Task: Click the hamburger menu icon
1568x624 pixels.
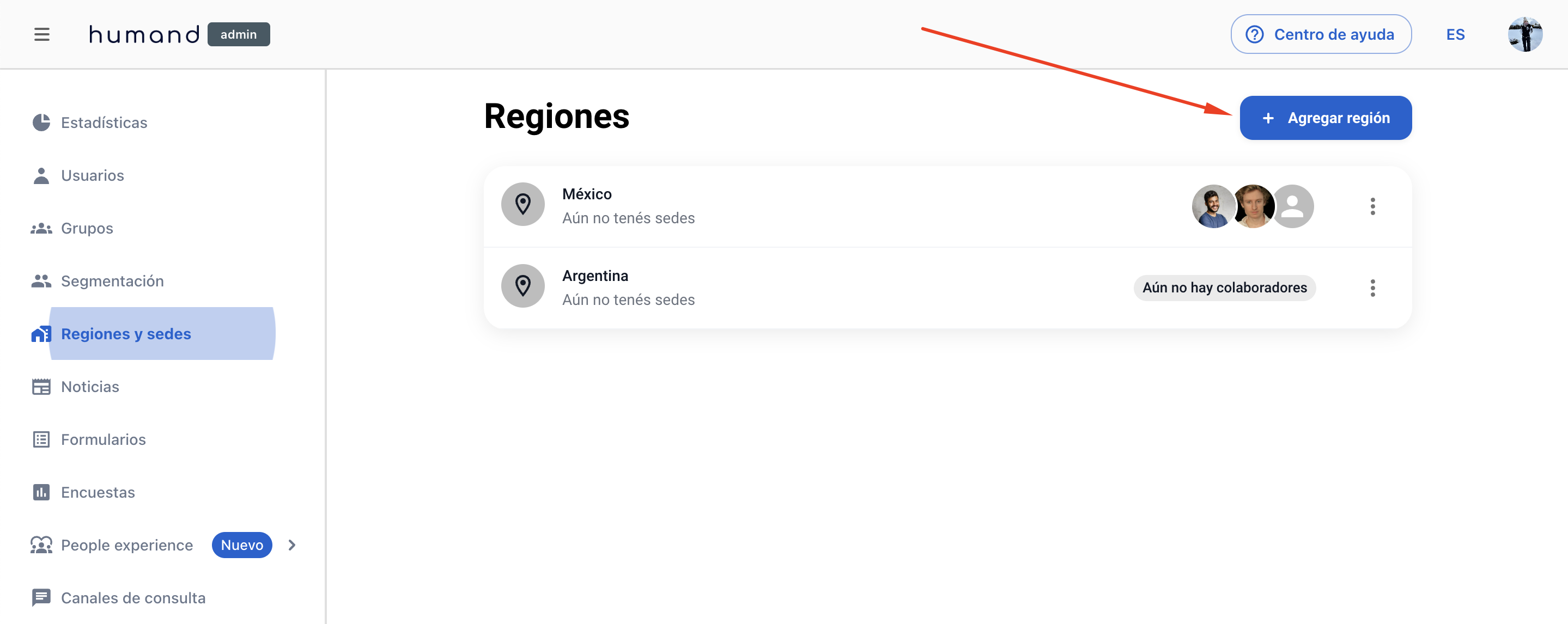Action: 41,35
